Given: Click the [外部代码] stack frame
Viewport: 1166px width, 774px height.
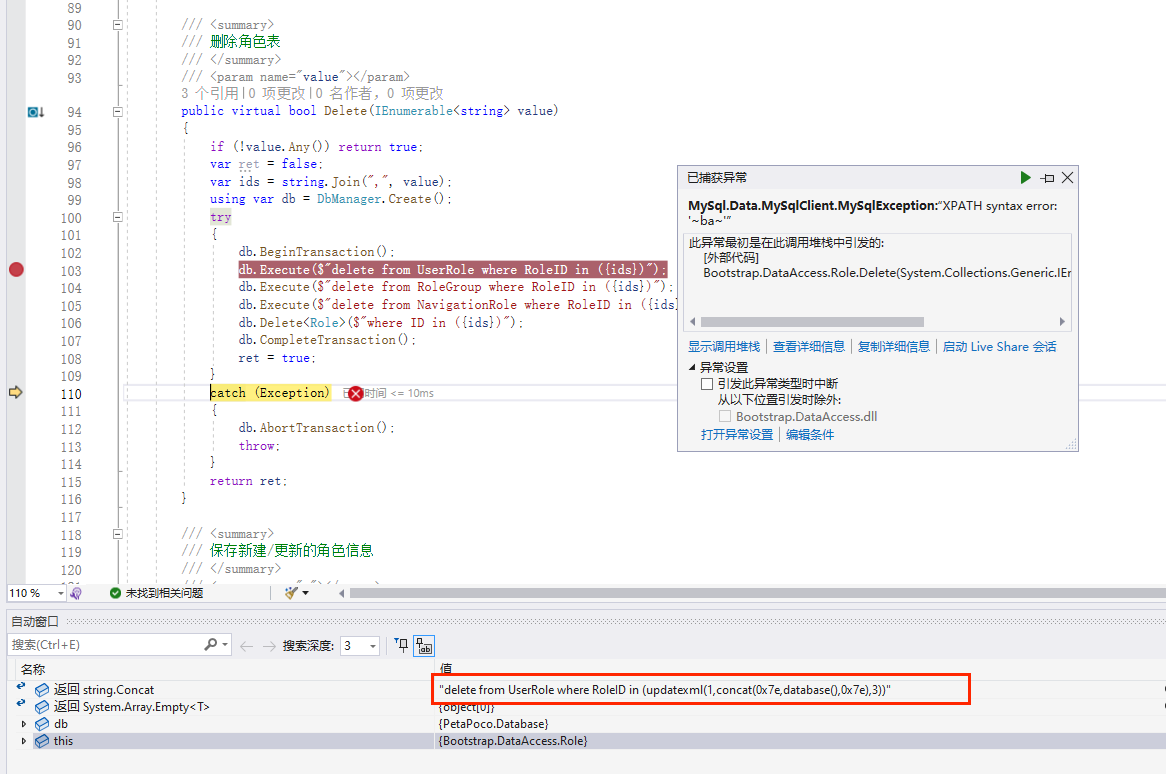Looking at the screenshot, I should tap(731, 257).
